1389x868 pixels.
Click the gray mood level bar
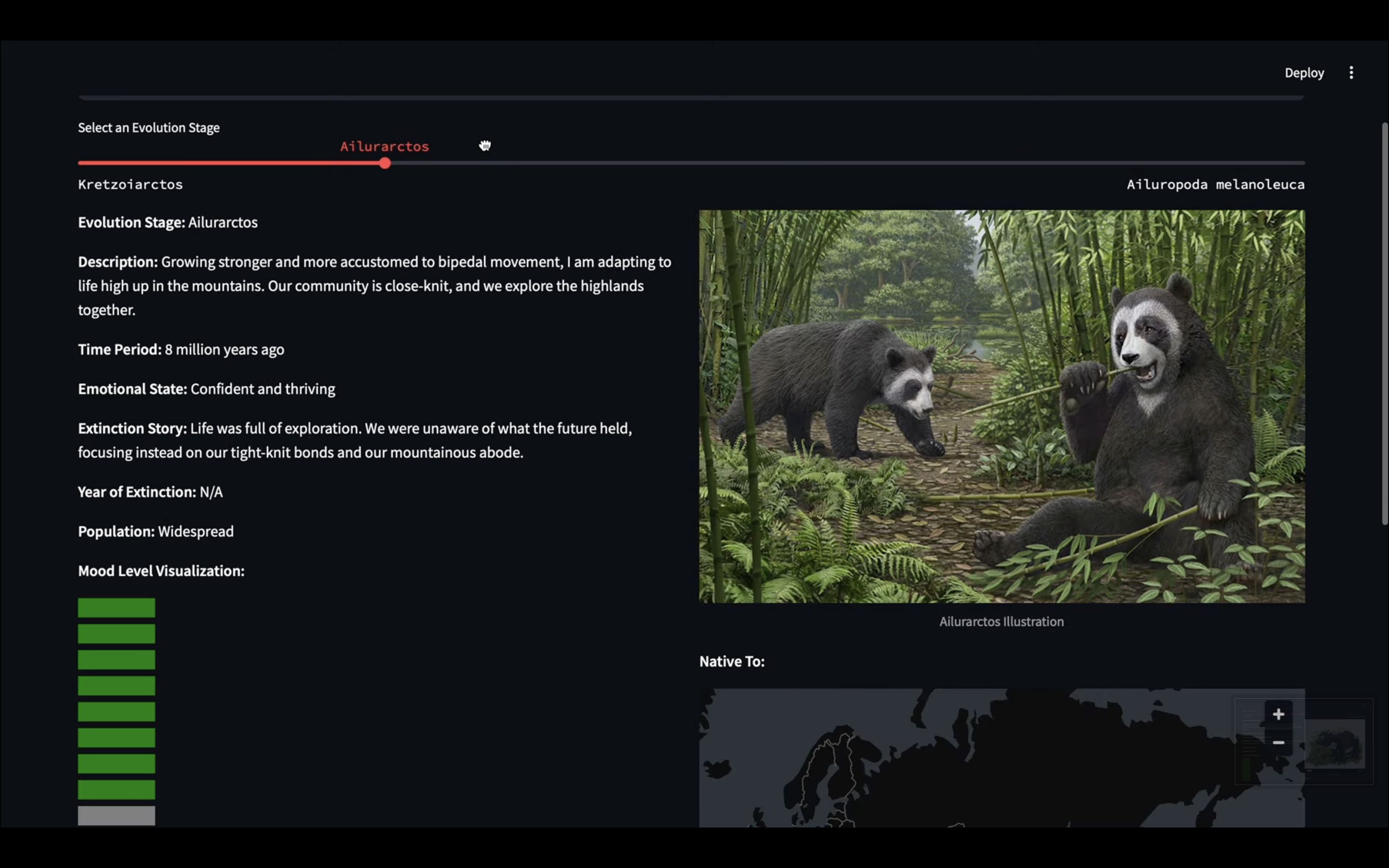point(117,815)
